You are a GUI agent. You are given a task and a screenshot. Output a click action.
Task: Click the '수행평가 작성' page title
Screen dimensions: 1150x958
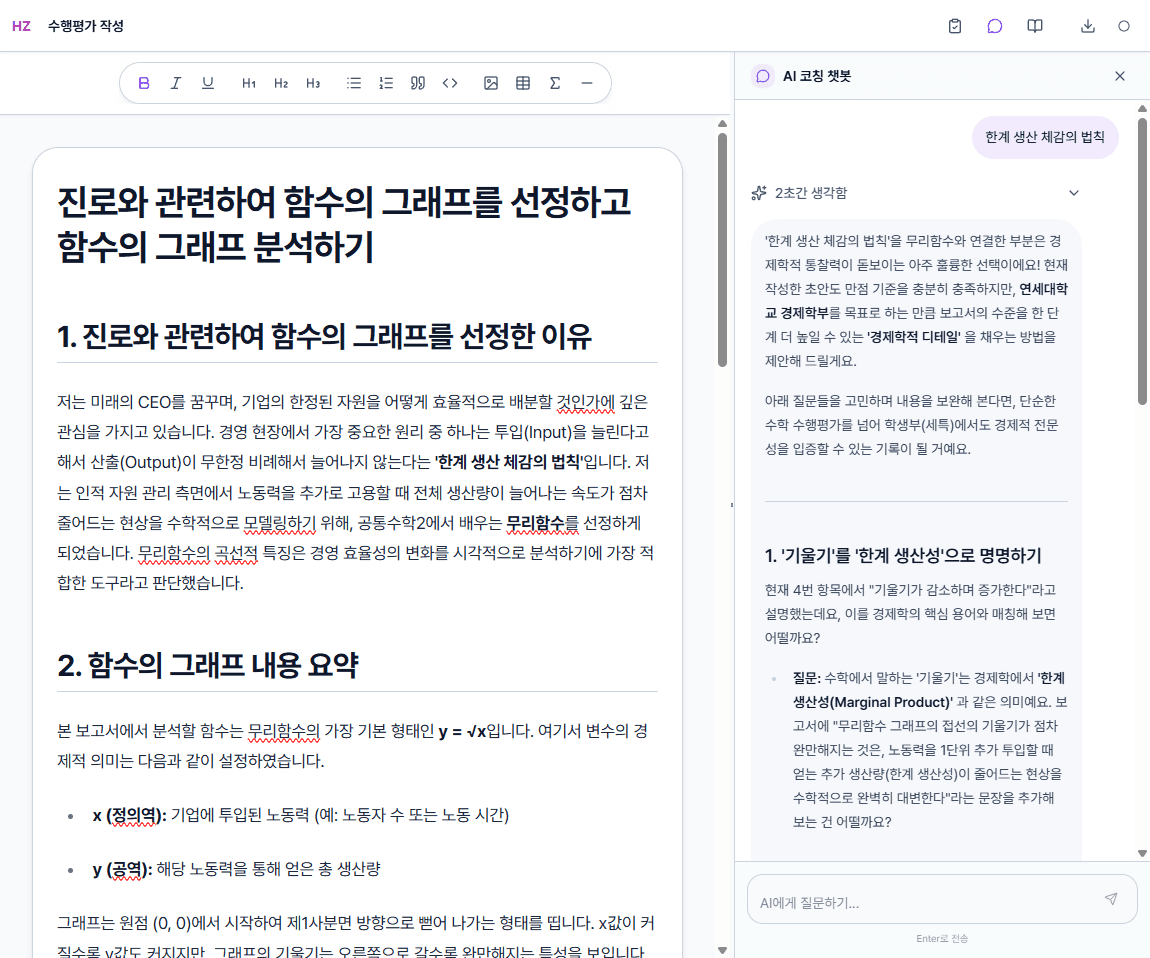point(86,26)
